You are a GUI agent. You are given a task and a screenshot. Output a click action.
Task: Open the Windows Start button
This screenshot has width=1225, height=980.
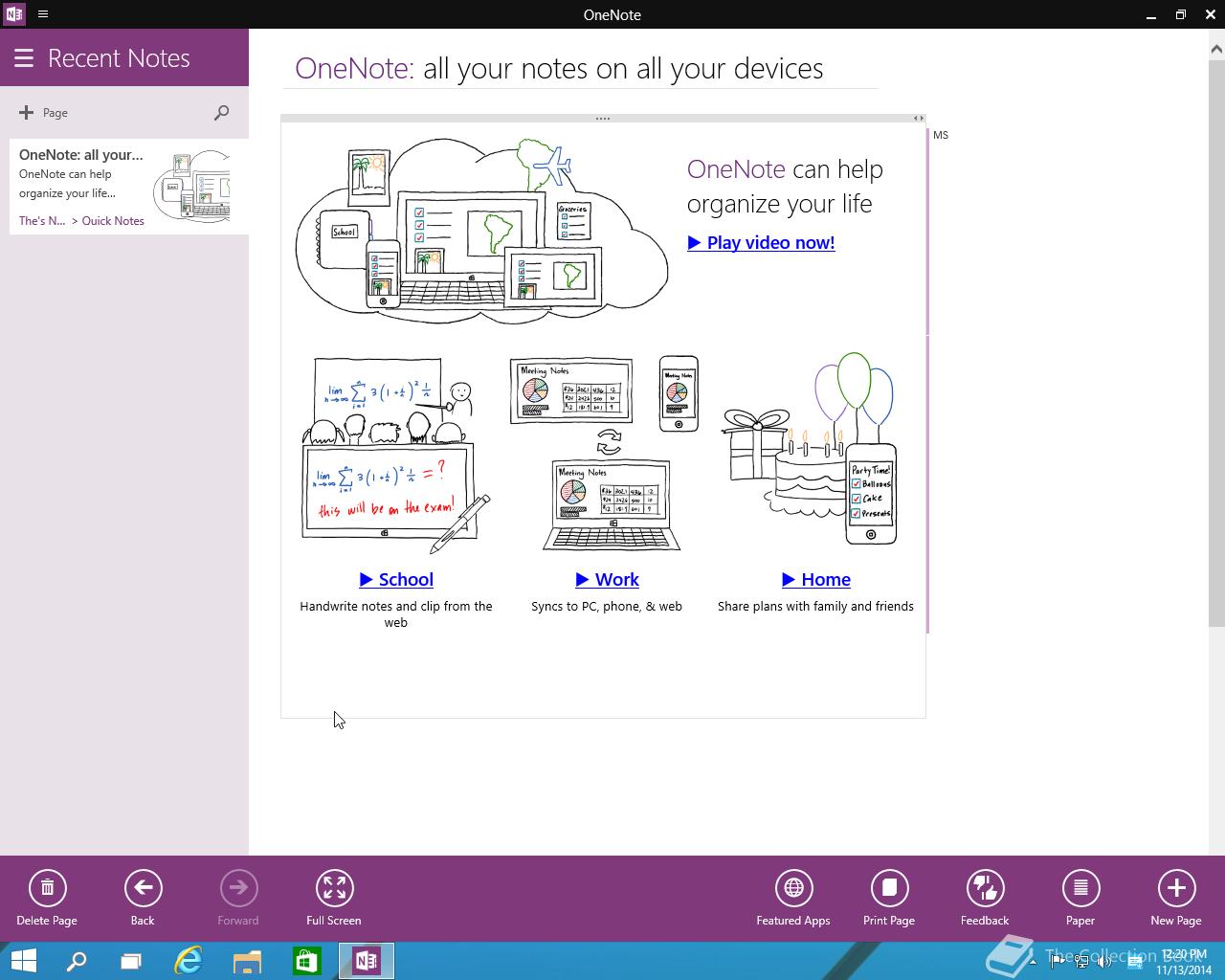(x=23, y=961)
